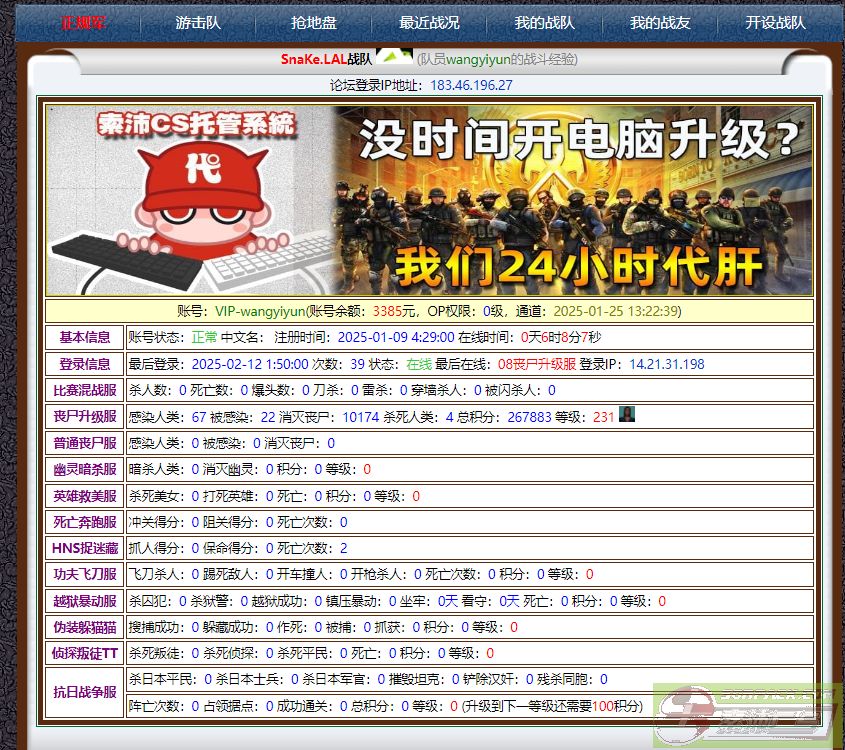Go to 我的战队 tab
The width and height of the screenshot is (845, 750).
point(544,23)
